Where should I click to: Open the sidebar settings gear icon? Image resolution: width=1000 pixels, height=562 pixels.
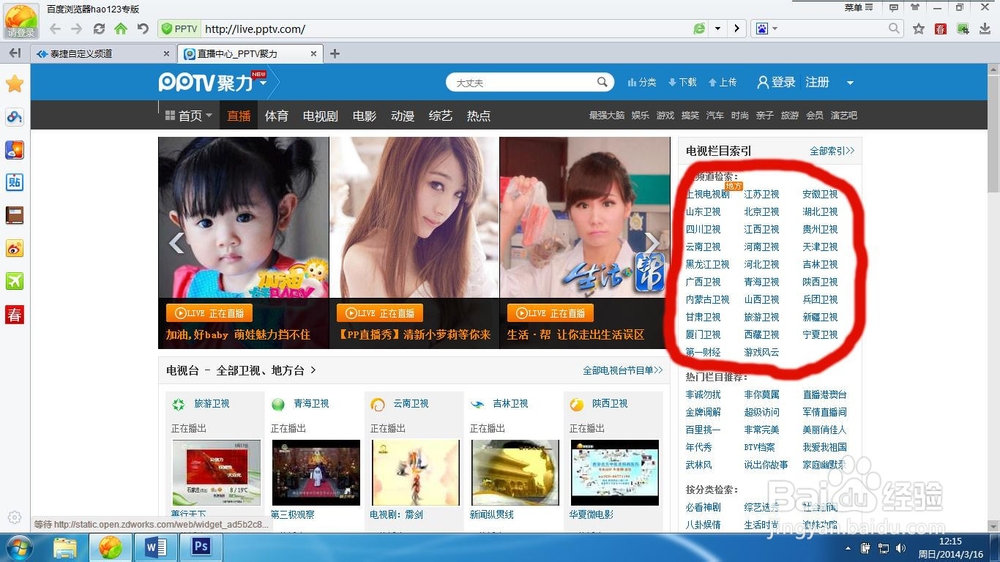pos(15,517)
